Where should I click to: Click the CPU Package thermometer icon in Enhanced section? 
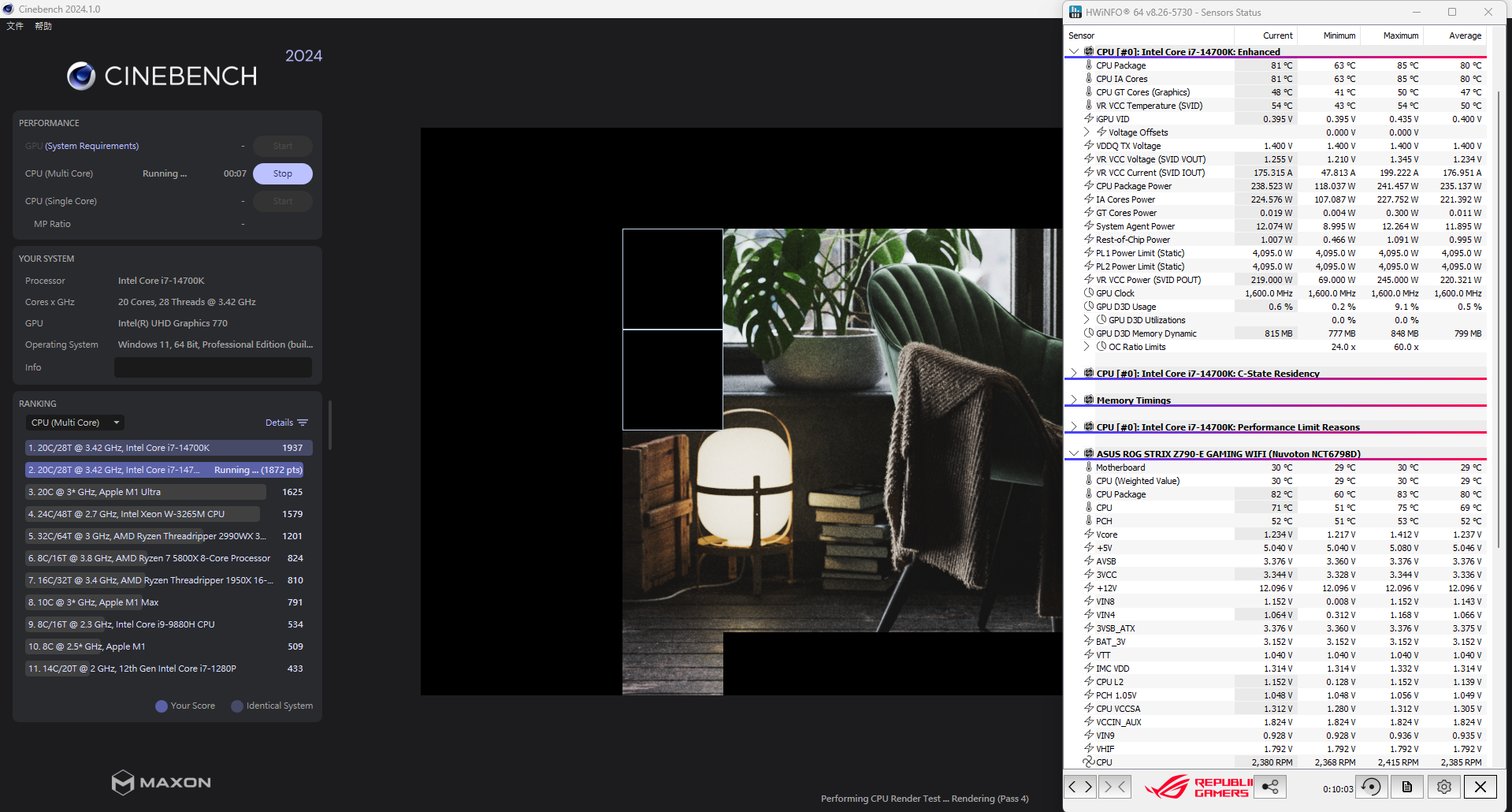point(1089,65)
